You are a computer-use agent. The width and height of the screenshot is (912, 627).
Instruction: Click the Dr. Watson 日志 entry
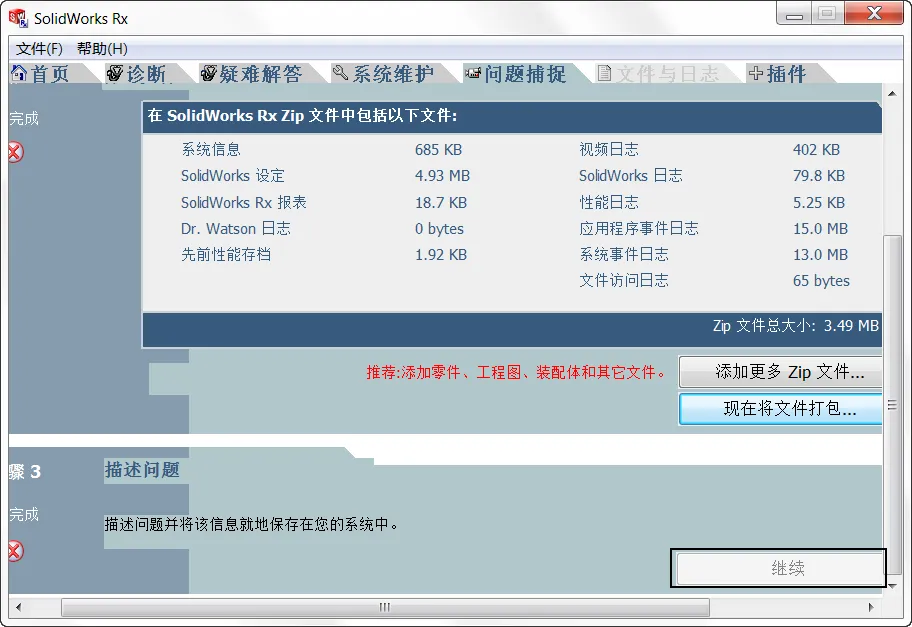236,229
